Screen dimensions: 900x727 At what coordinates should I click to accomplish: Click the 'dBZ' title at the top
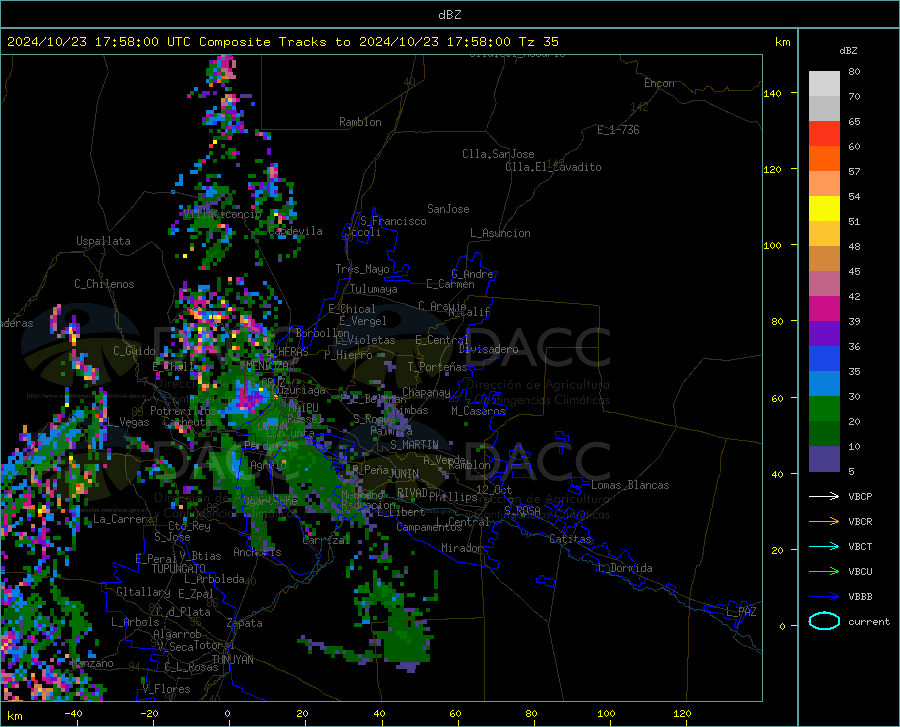449,15
